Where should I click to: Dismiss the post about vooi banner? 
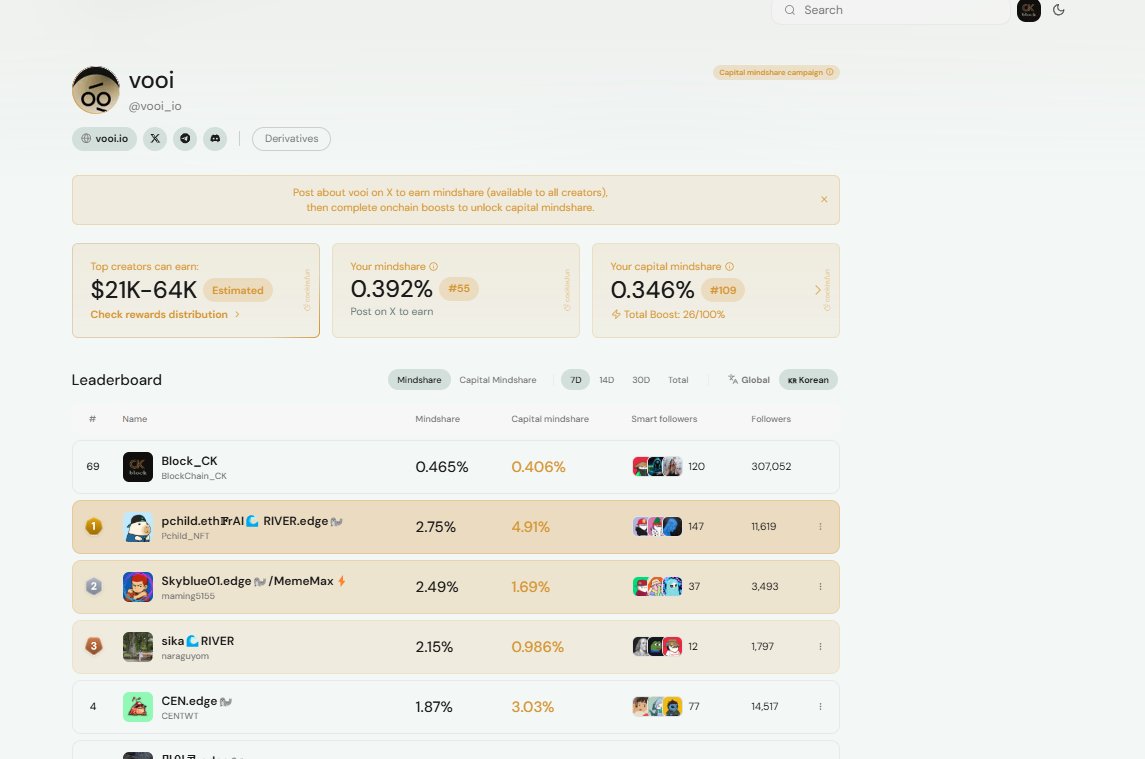coord(824,199)
